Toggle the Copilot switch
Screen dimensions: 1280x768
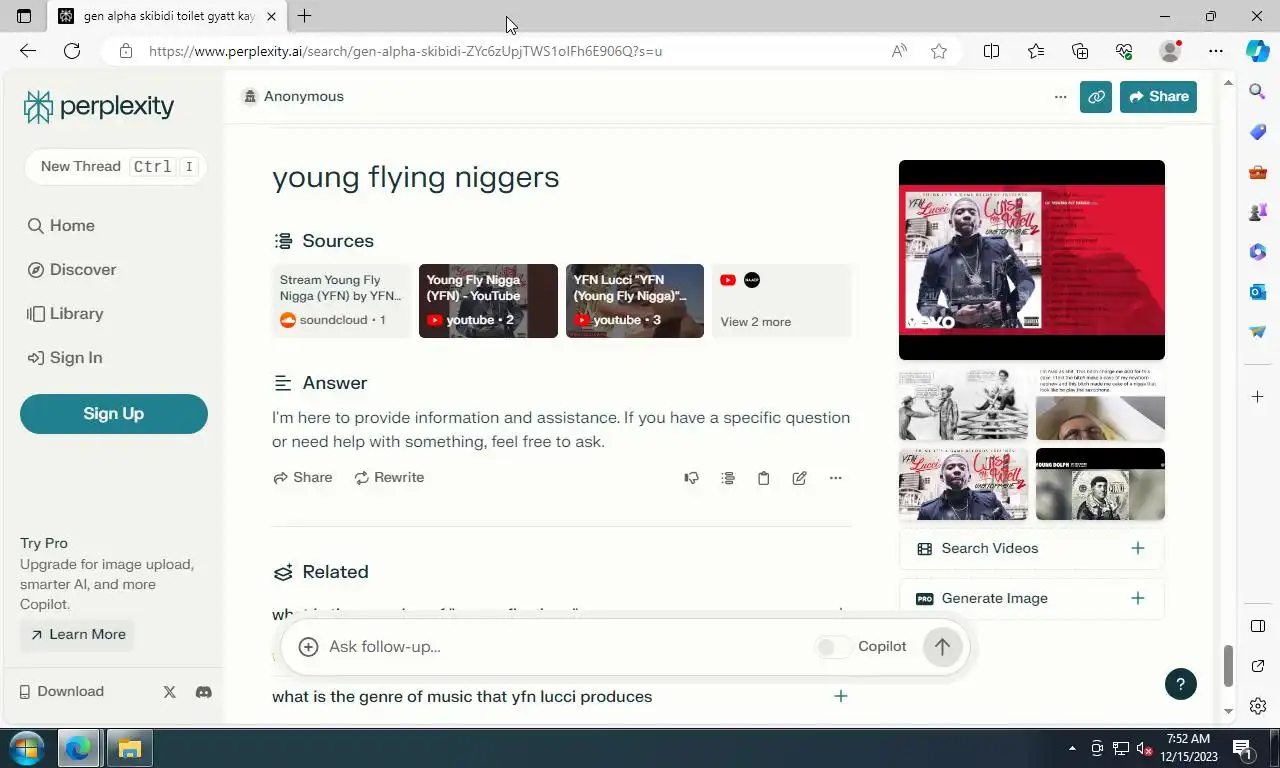(x=833, y=647)
